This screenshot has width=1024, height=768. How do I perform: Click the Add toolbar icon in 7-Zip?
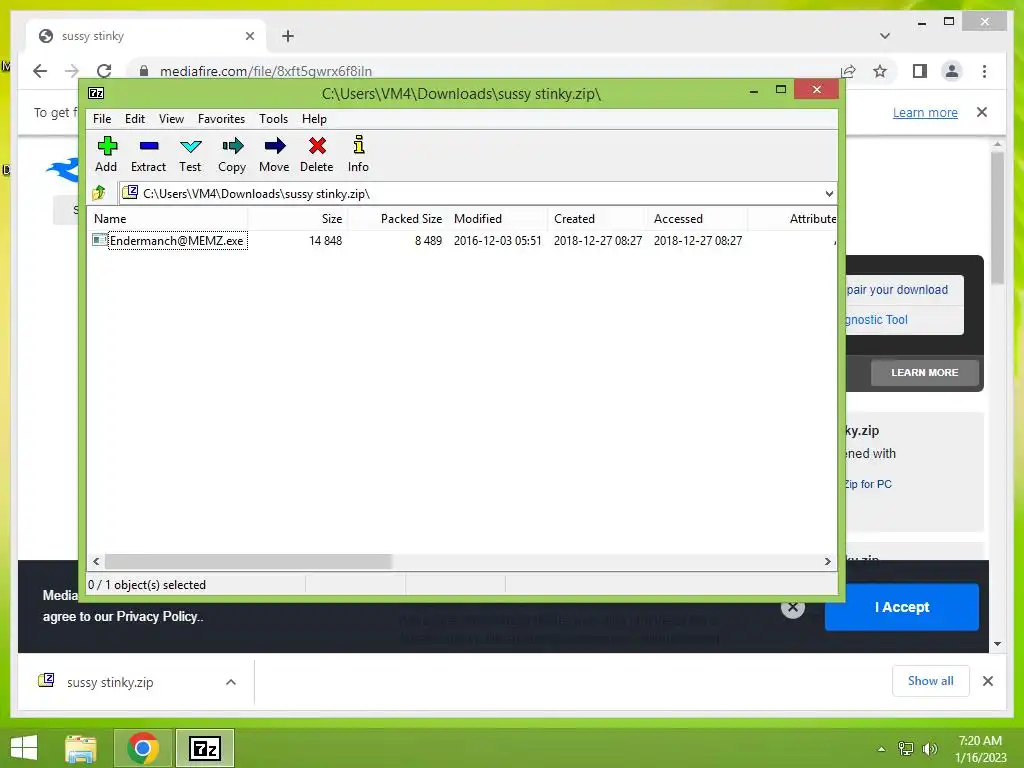(x=106, y=154)
